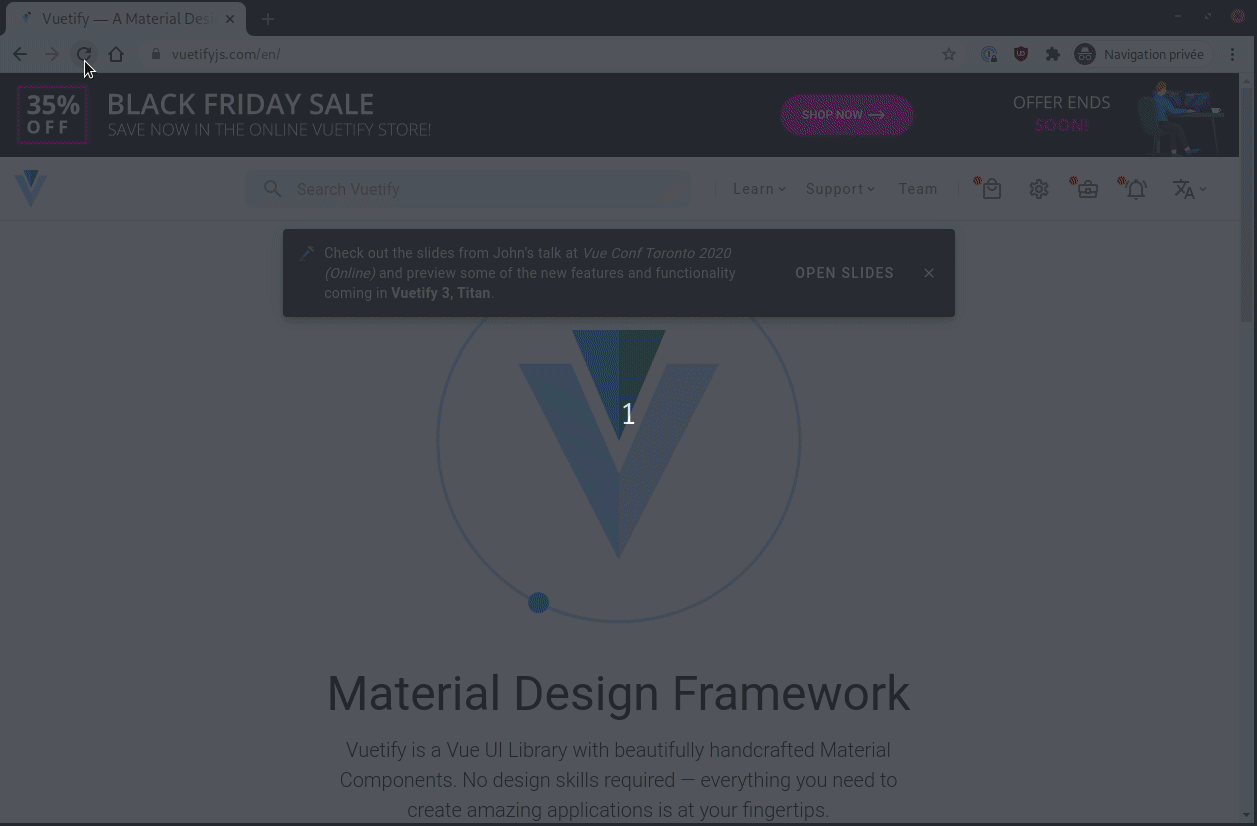Click the browser extensions puzzle icon

[1053, 54]
